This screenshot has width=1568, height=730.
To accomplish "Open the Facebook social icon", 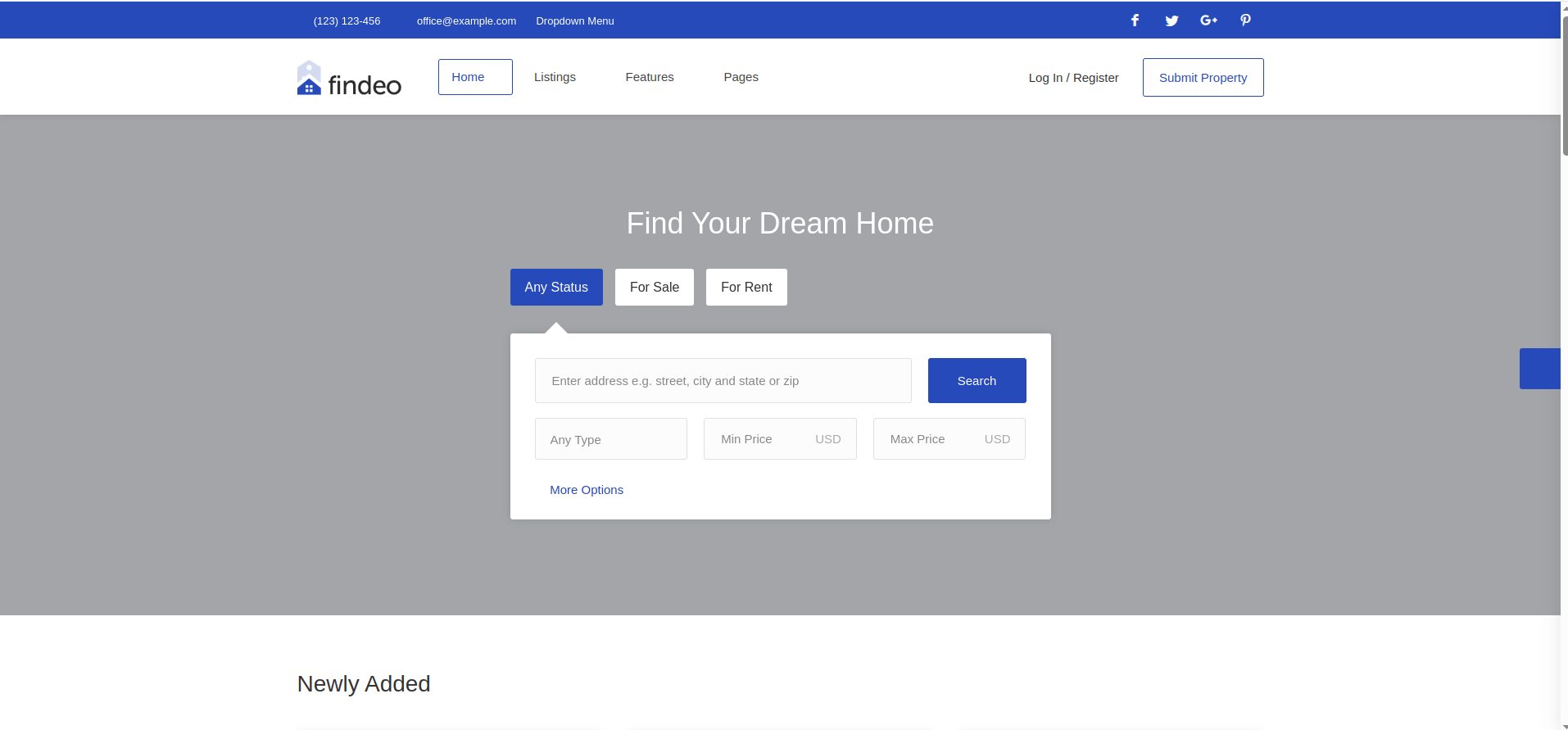I will tap(1135, 20).
